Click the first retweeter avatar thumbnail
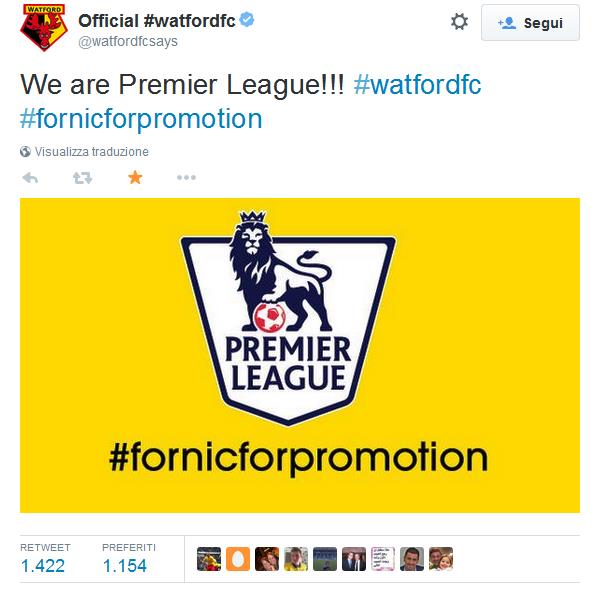Viewport: 597px width, 601px height. [209, 559]
